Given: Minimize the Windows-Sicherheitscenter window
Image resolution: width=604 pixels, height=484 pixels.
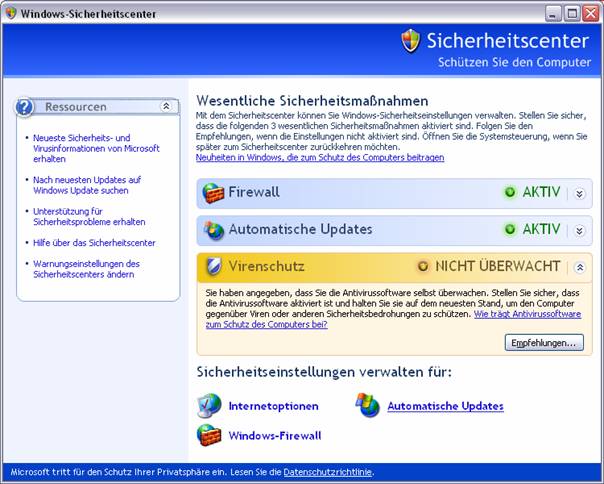Looking at the screenshot, I should 553,14.
